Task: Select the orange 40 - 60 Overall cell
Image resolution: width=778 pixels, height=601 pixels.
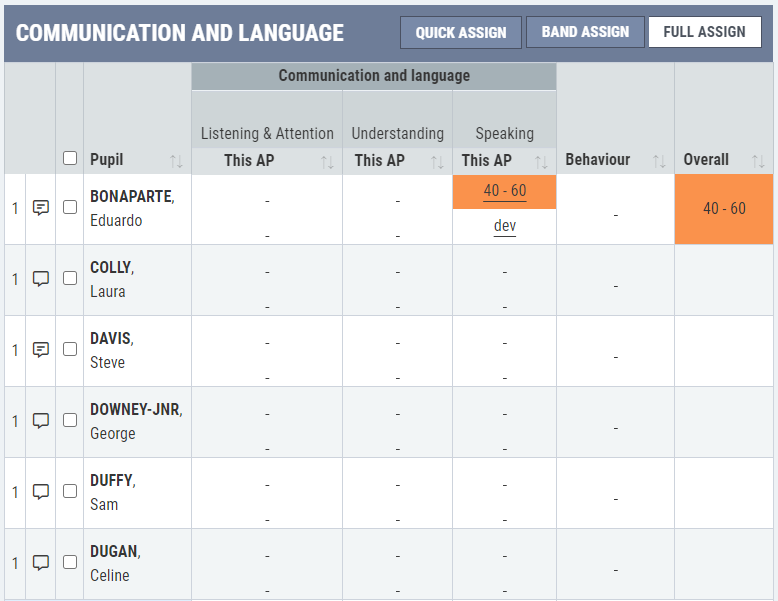Action: 724,209
